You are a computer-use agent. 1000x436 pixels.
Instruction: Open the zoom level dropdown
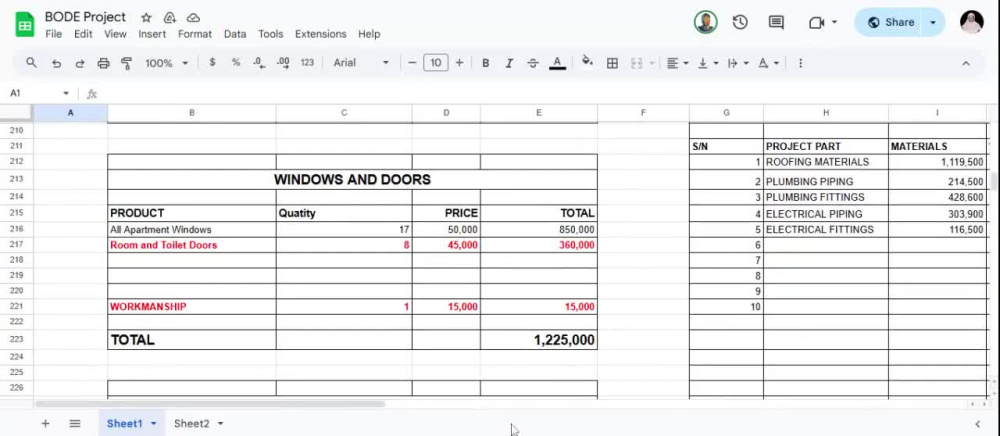pyautogui.click(x=166, y=62)
